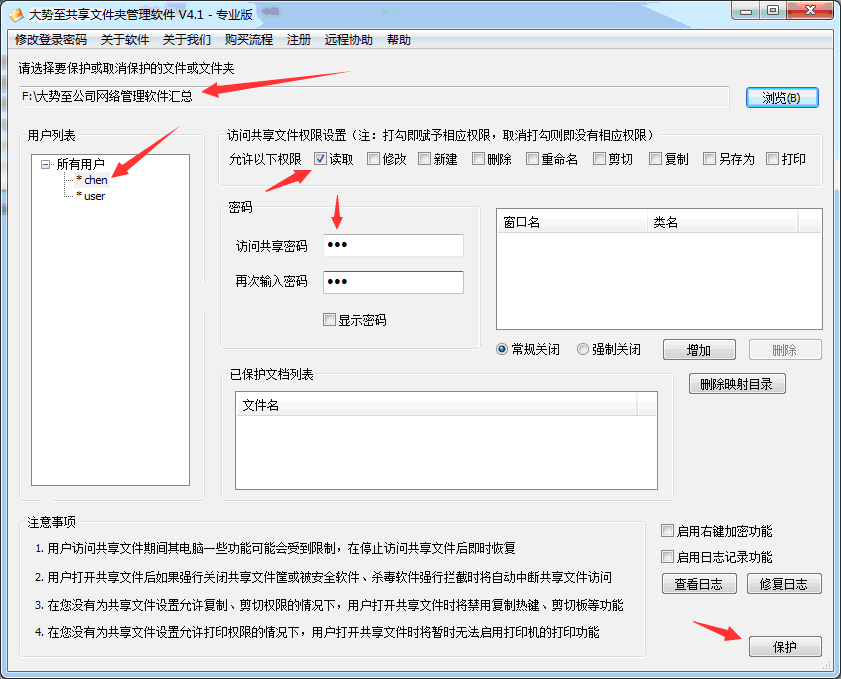The width and height of the screenshot is (841, 679).
Task: Select user chen in the user list
Action: [x=95, y=180]
